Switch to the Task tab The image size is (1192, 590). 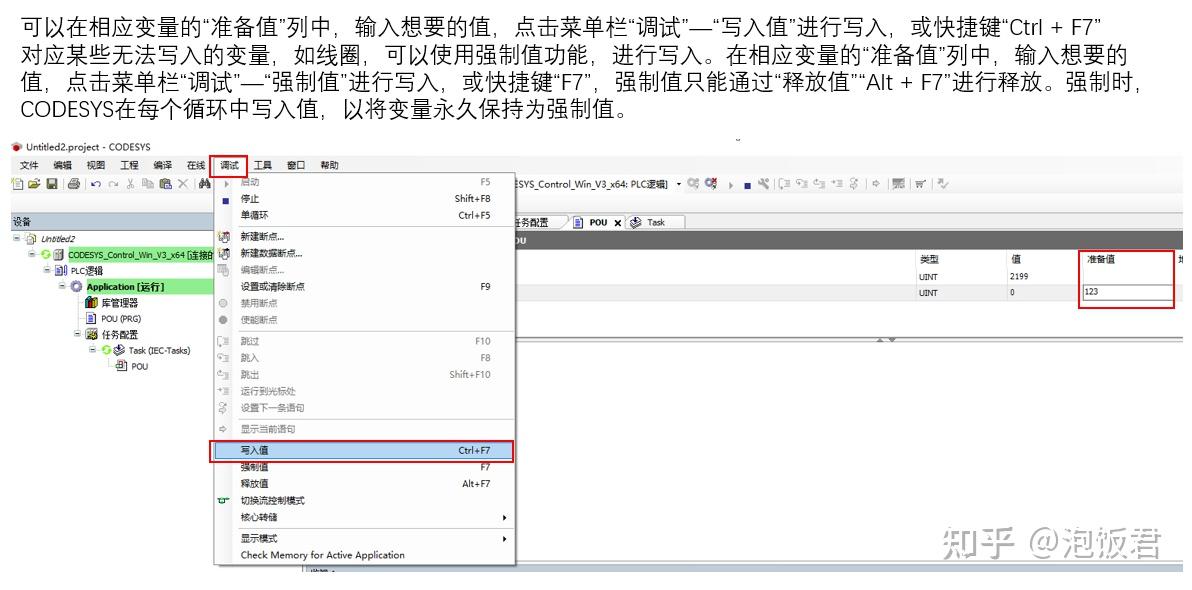click(656, 222)
